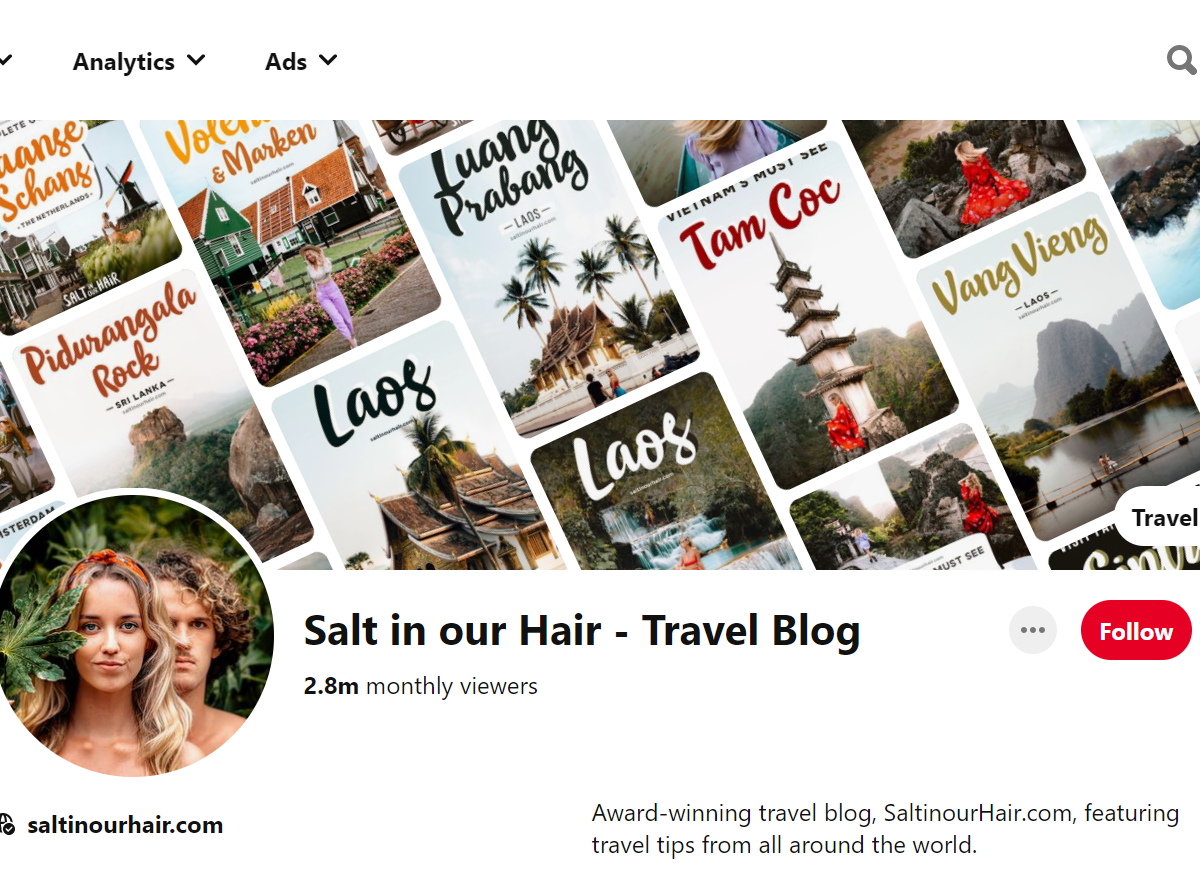Click the verified globe icon beside saltinourhair.com
Viewport: 1200px width, 888px height.
click(7, 825)
